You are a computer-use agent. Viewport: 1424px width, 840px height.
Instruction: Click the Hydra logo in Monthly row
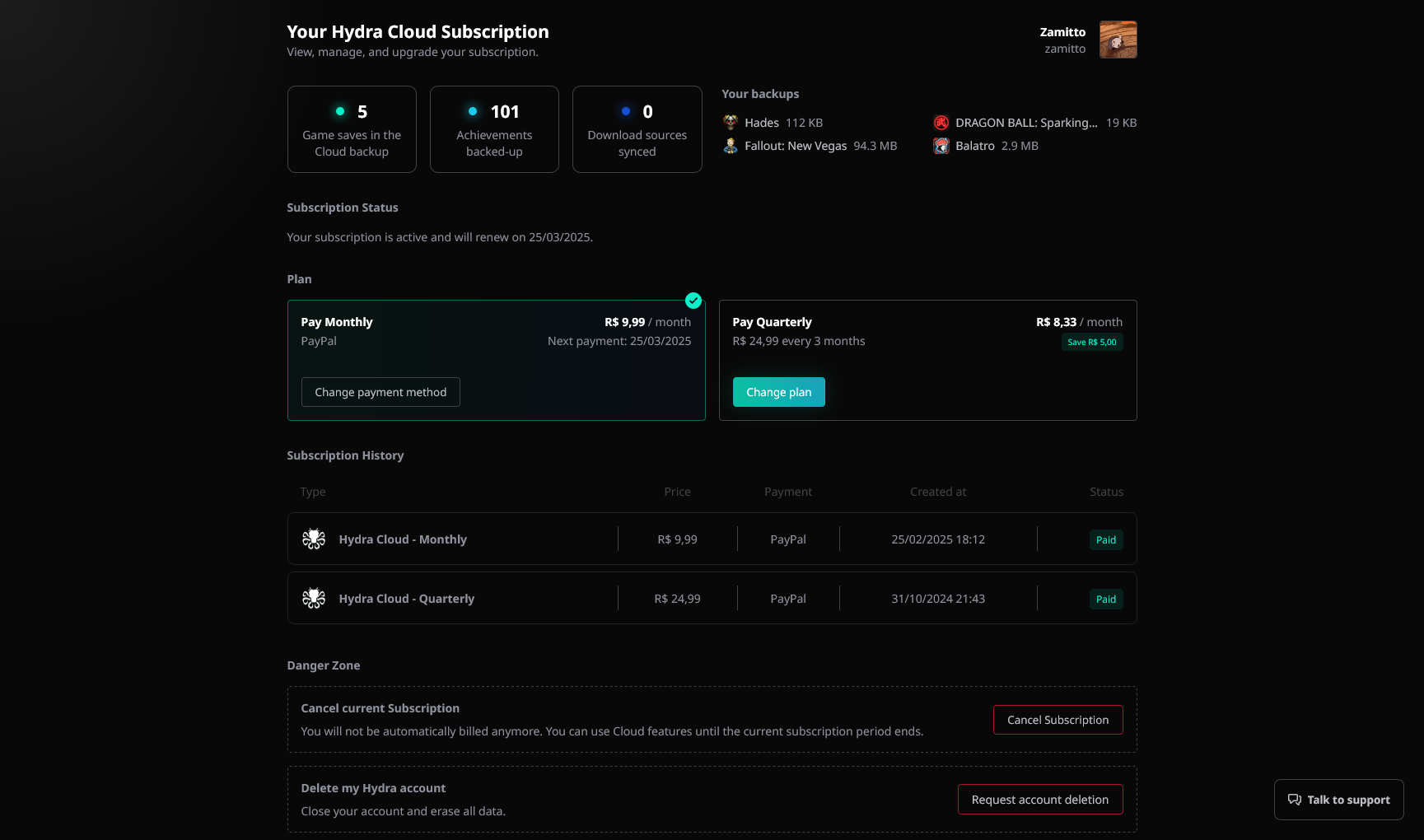coord(314,539)
